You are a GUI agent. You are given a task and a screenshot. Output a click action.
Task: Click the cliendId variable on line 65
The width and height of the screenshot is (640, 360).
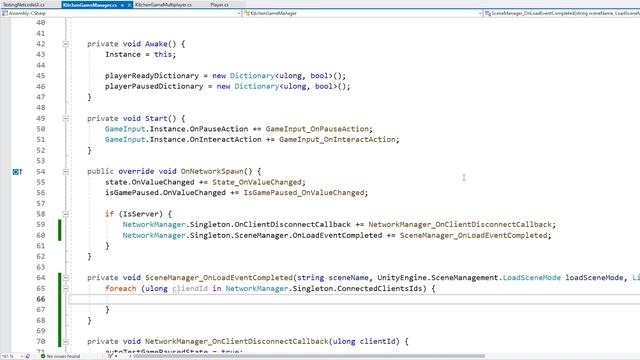coord(190,289)
